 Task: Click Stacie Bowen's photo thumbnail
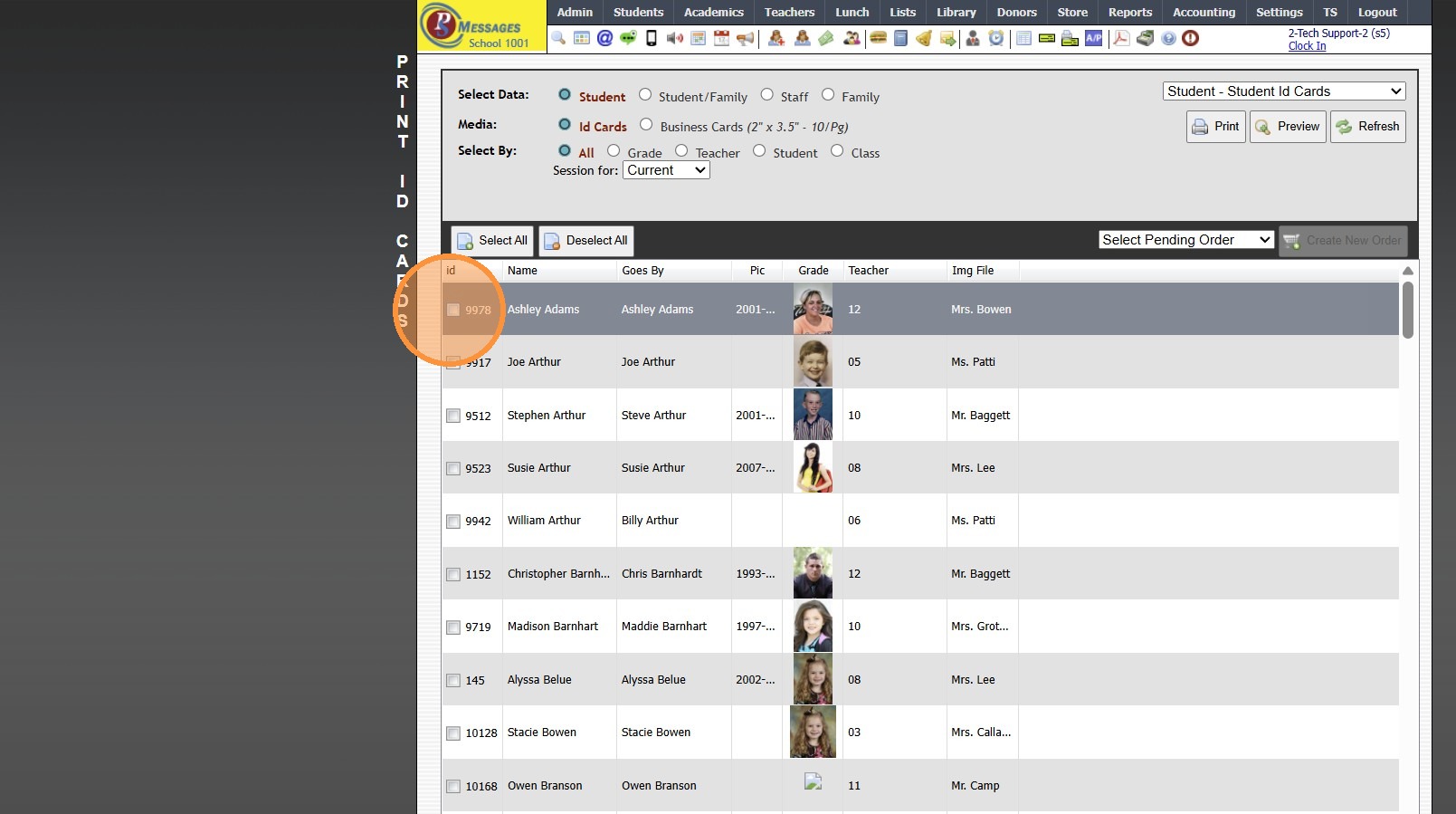(813, 733)
